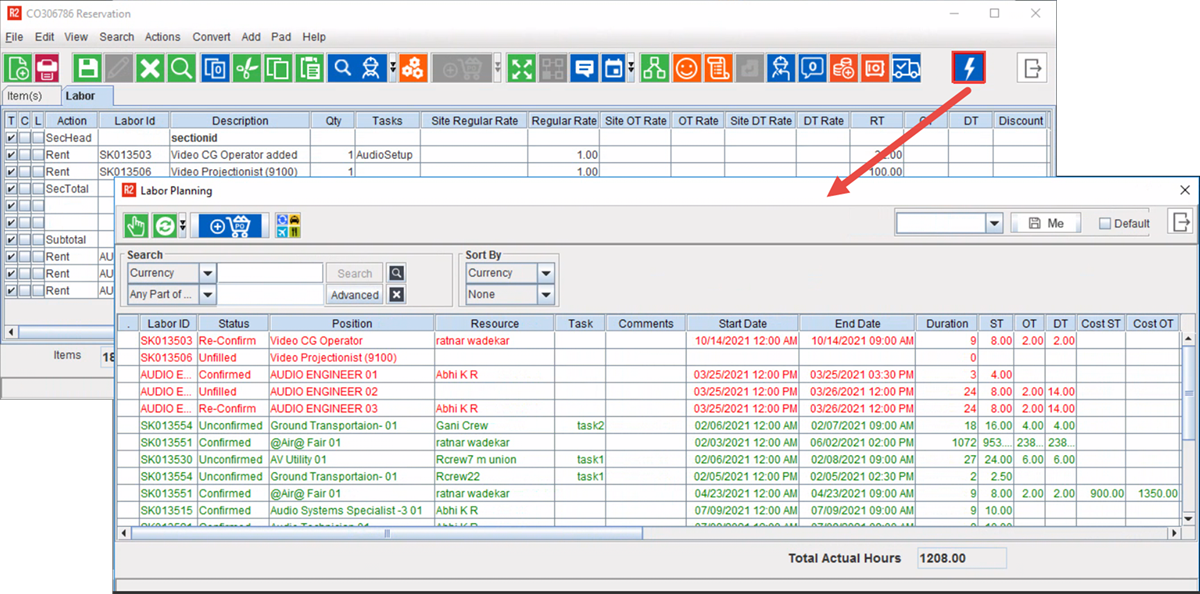Expand the 'Any Part of' search dropdown

(x=207, y=295)
